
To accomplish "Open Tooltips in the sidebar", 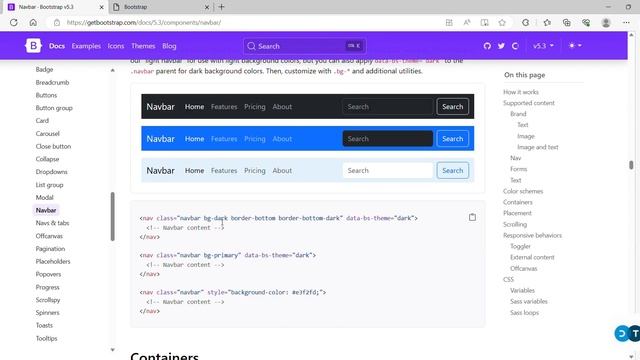I will (47, 338).
